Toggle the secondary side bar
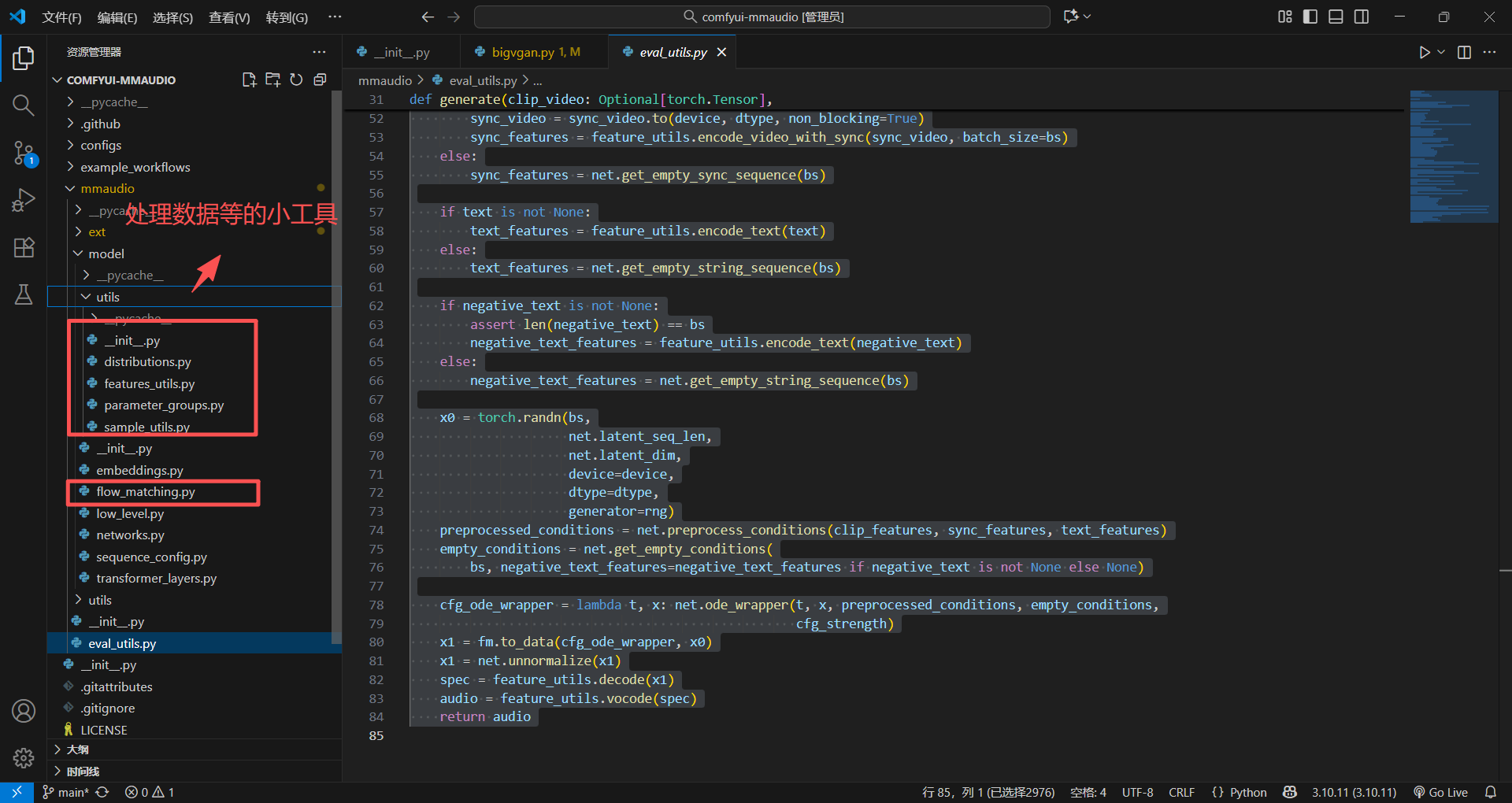Viewport: 1512px width, 803px height. (1362, 17)
